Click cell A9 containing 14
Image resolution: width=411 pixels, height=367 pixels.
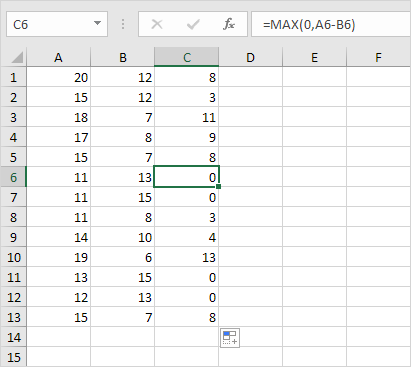tap(58, 237)
